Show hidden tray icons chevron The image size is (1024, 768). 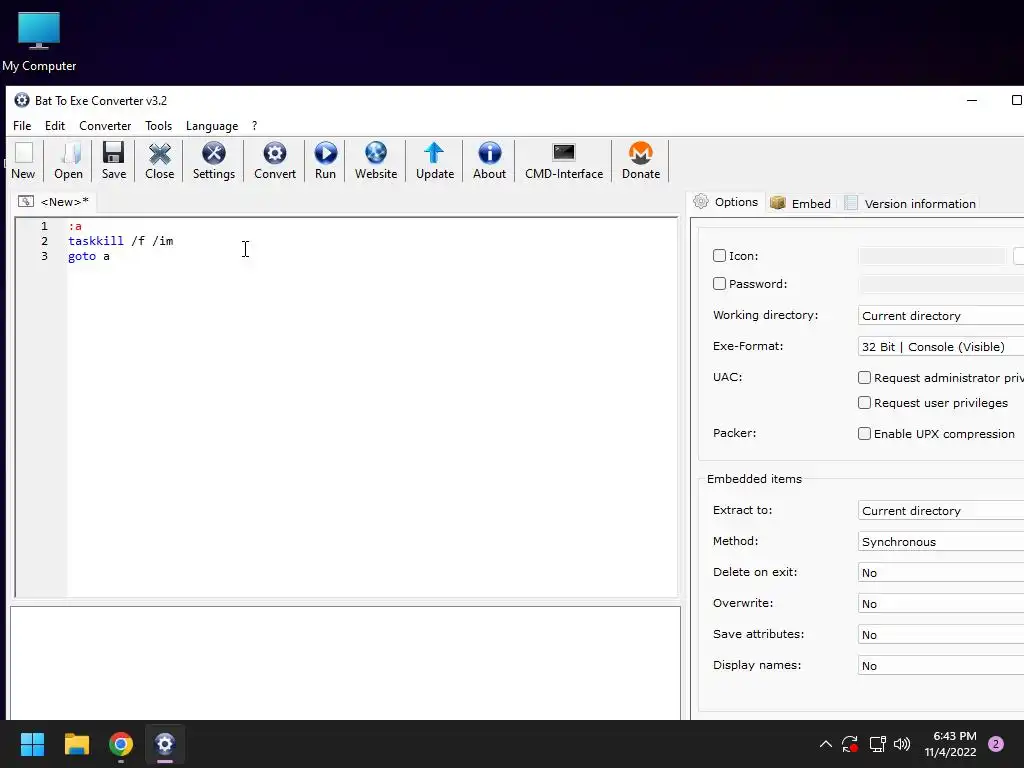[x=825, y=744]
